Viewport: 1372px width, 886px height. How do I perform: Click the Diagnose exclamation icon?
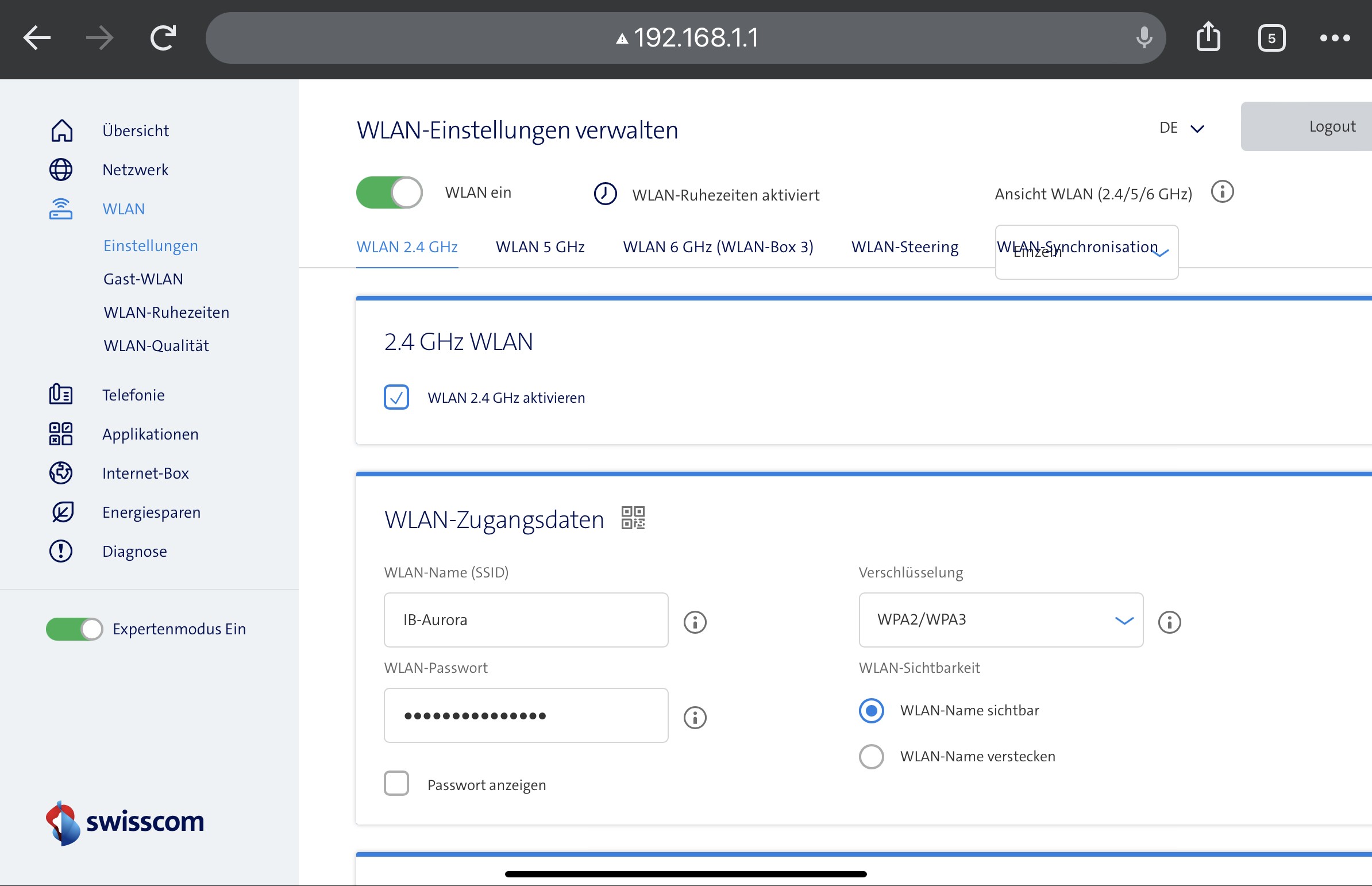point(60,551)
